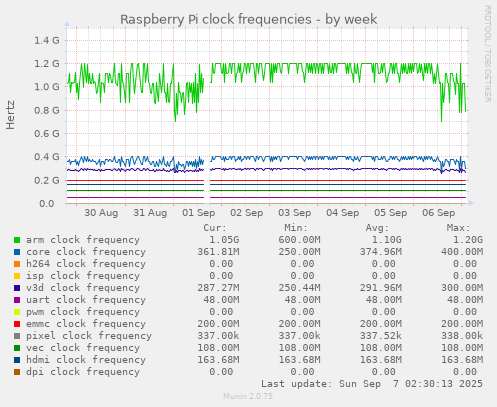Click the '04 Sep' x-axis label

pos(343,213)
